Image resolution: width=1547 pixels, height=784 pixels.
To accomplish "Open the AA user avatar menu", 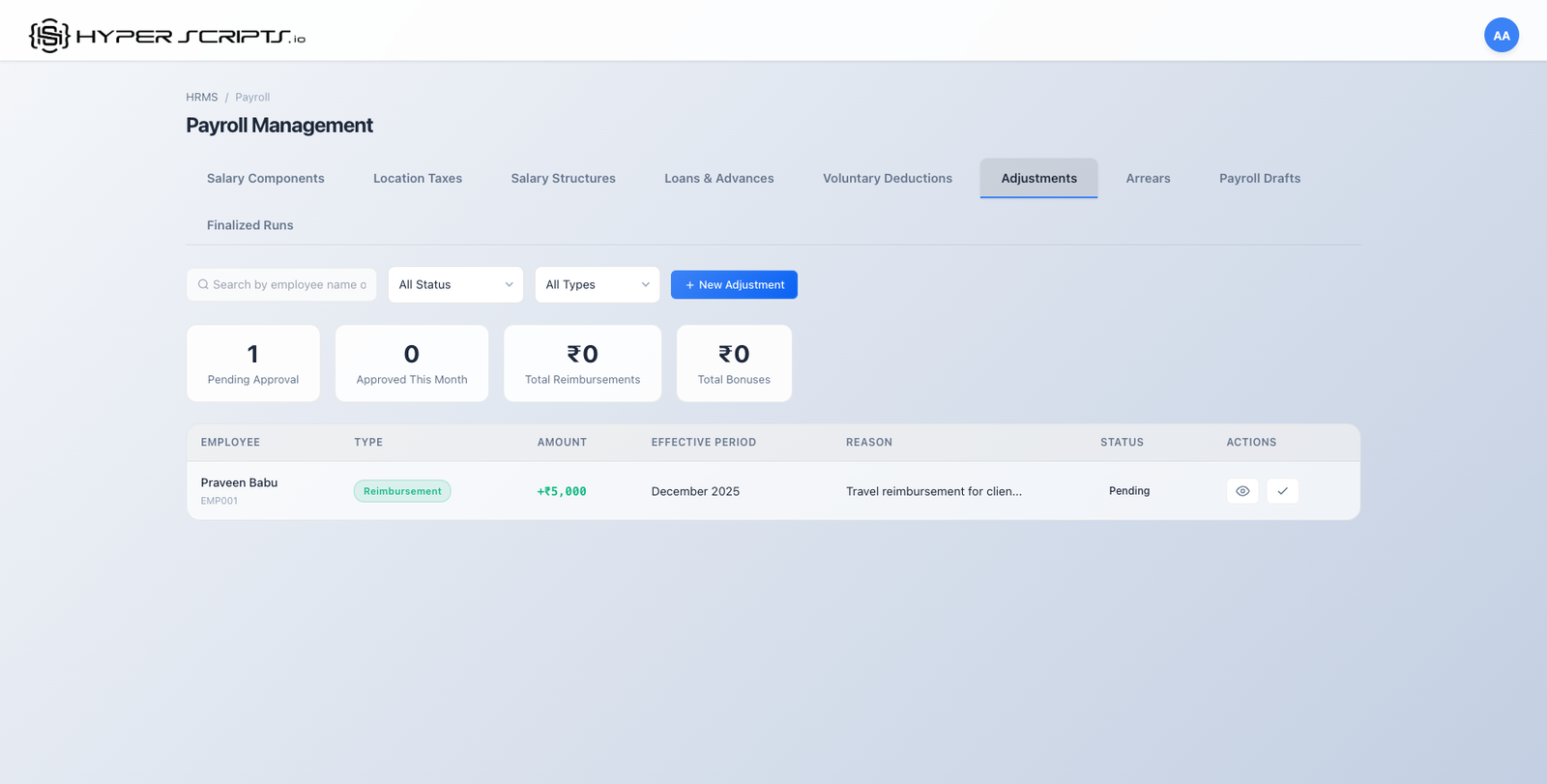I will [1501, 36].
